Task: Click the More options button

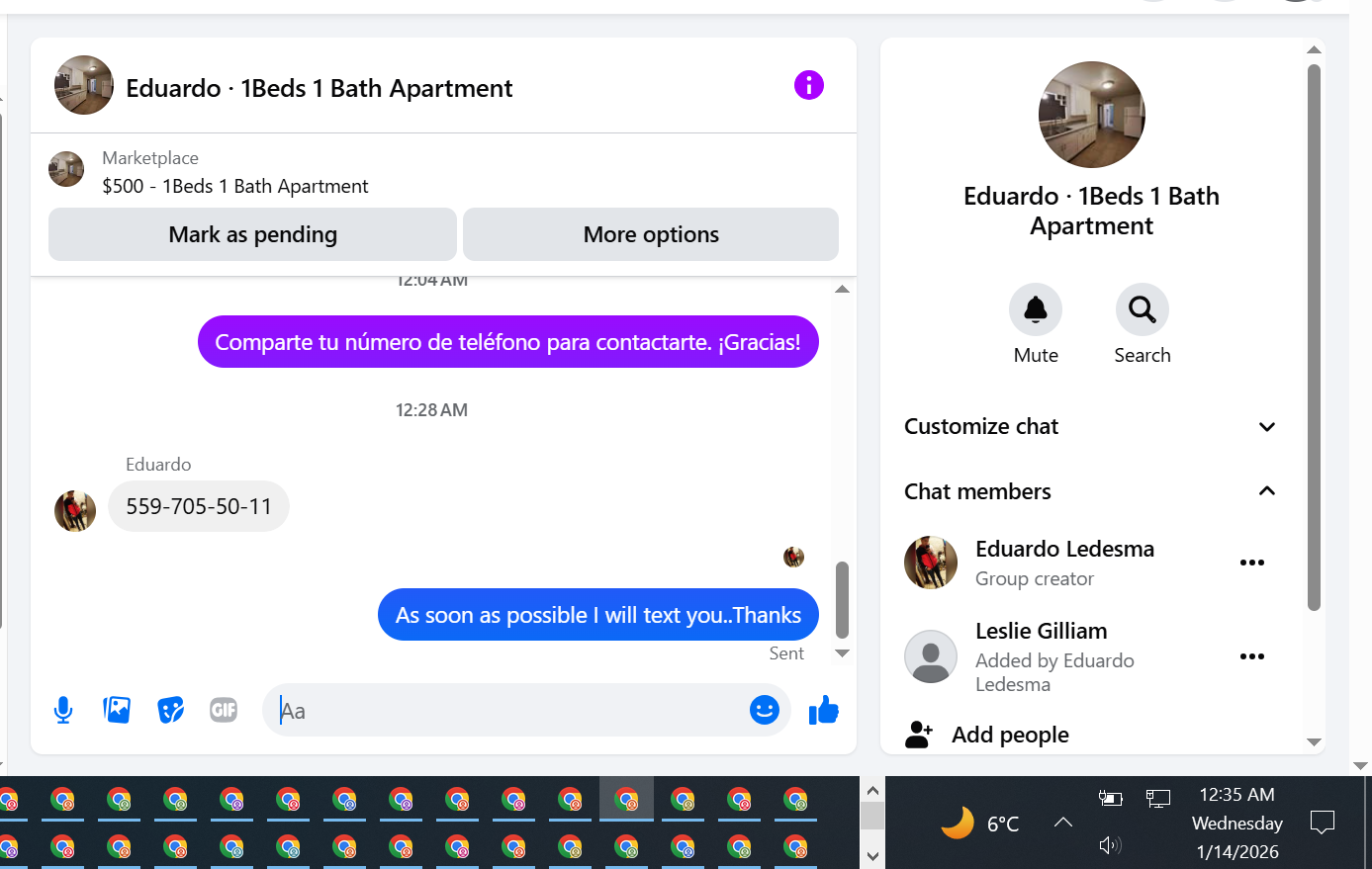Action: [651, 234]
